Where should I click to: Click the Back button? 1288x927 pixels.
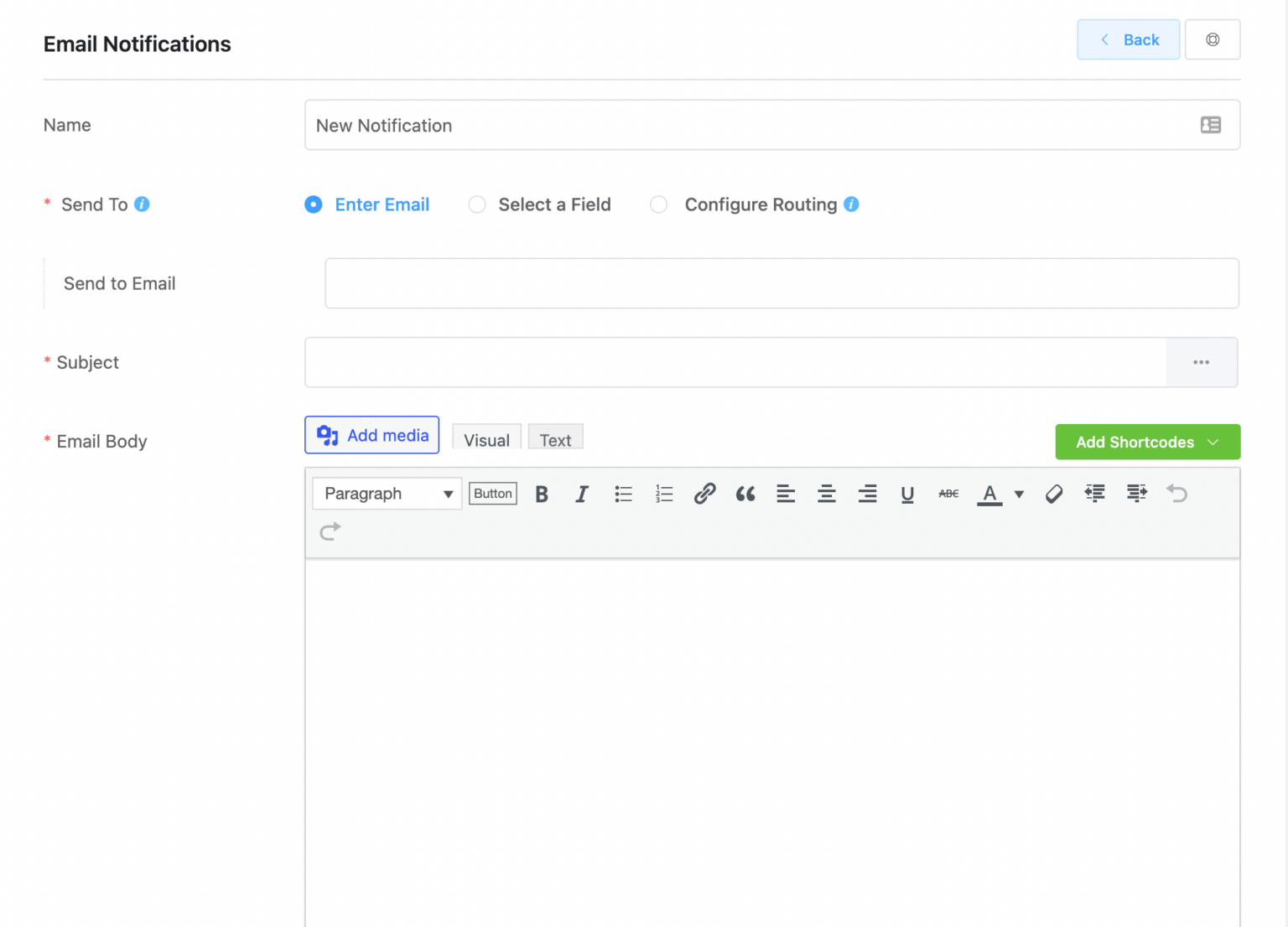pyautogui.click(x=1128, y=39)
